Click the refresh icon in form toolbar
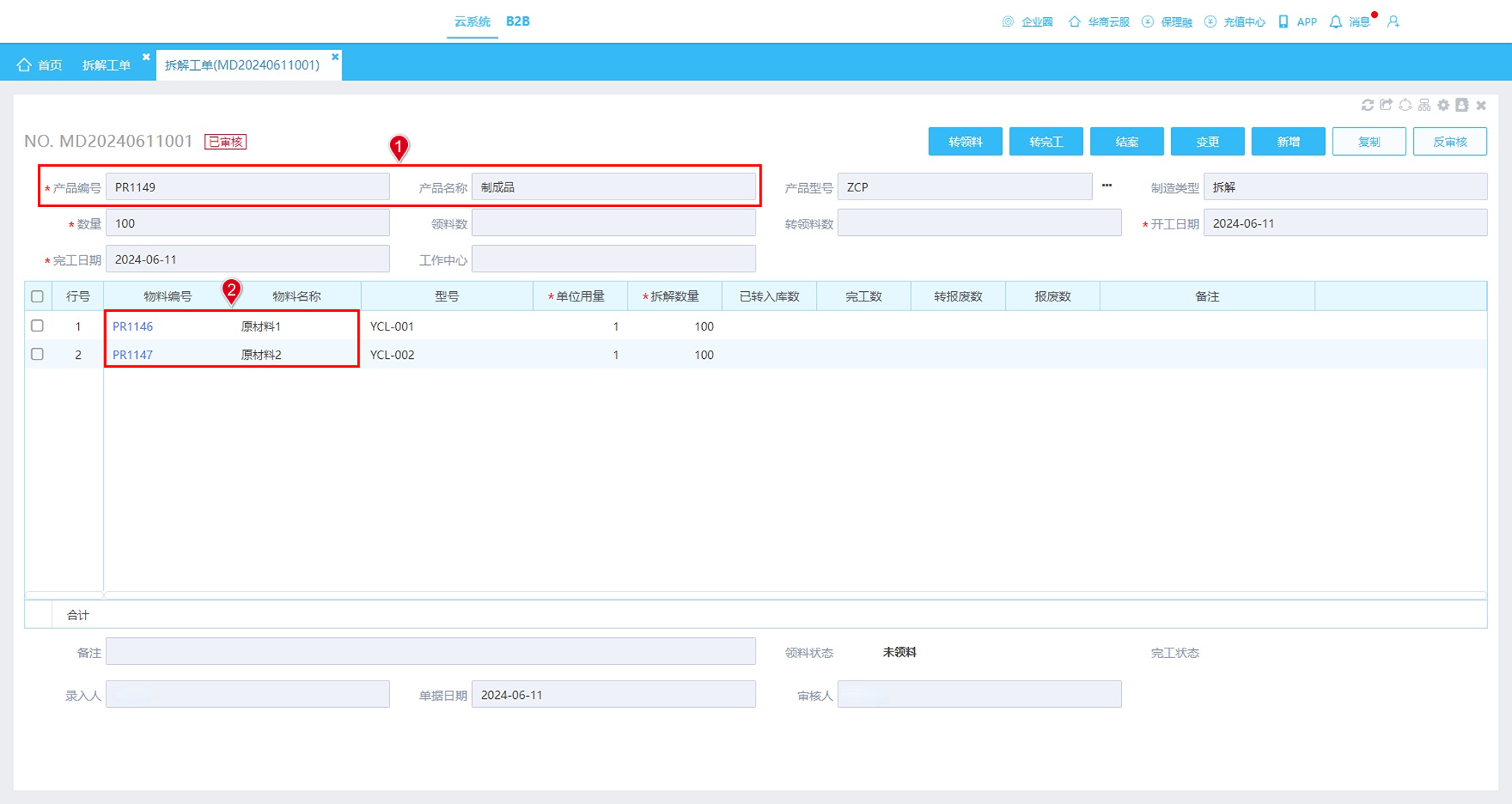This screenshot has width=1512, height=804. tap(1368, 105)
